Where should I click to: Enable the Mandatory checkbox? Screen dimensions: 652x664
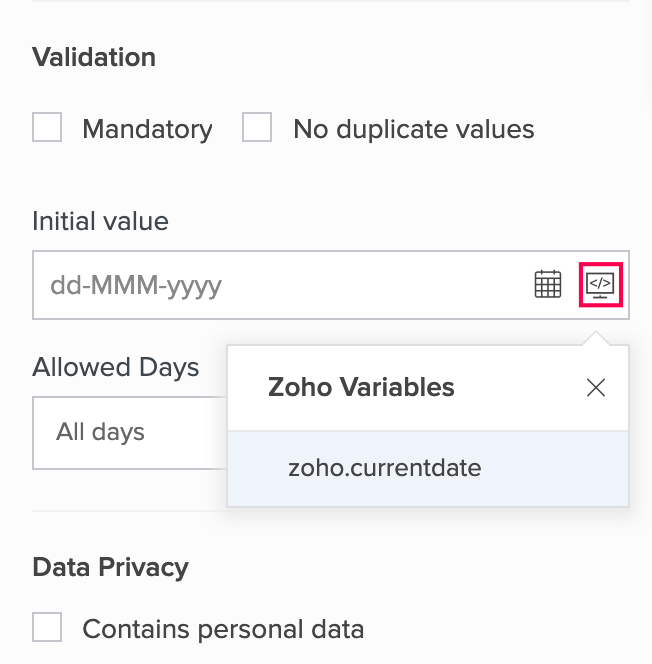click(x=47, y=128)
